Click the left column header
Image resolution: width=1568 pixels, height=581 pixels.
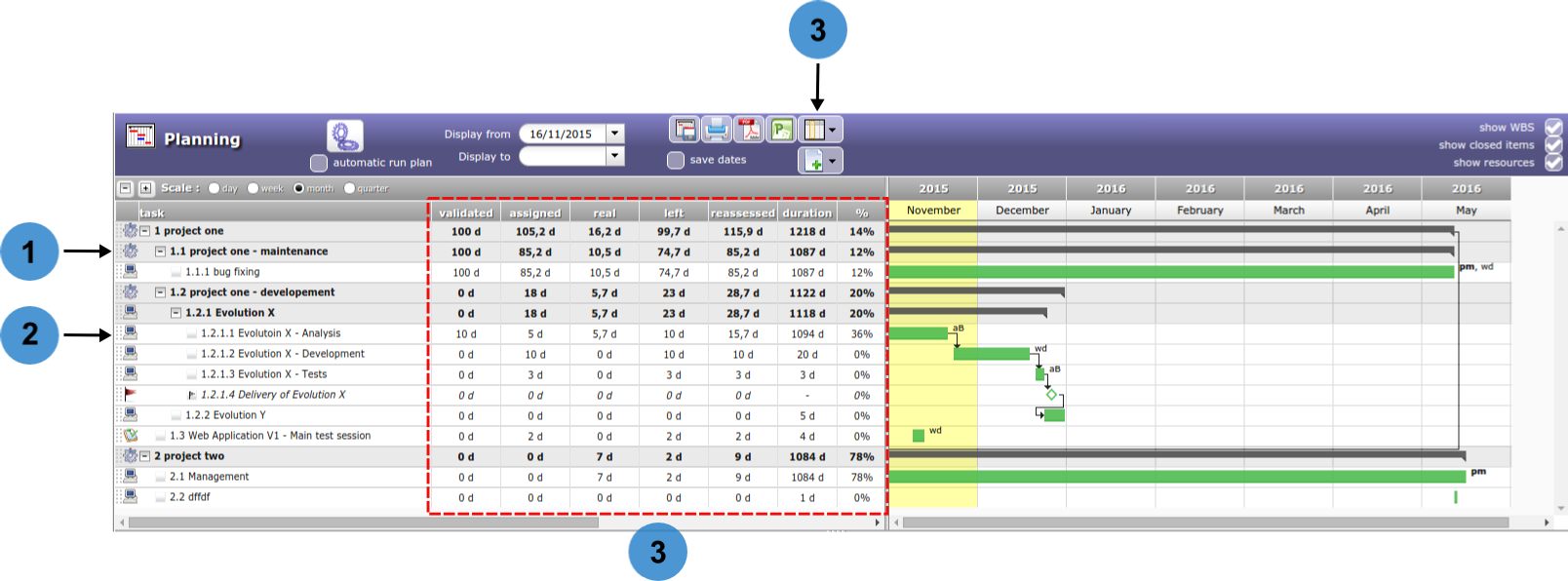click(x=674, y=213)
